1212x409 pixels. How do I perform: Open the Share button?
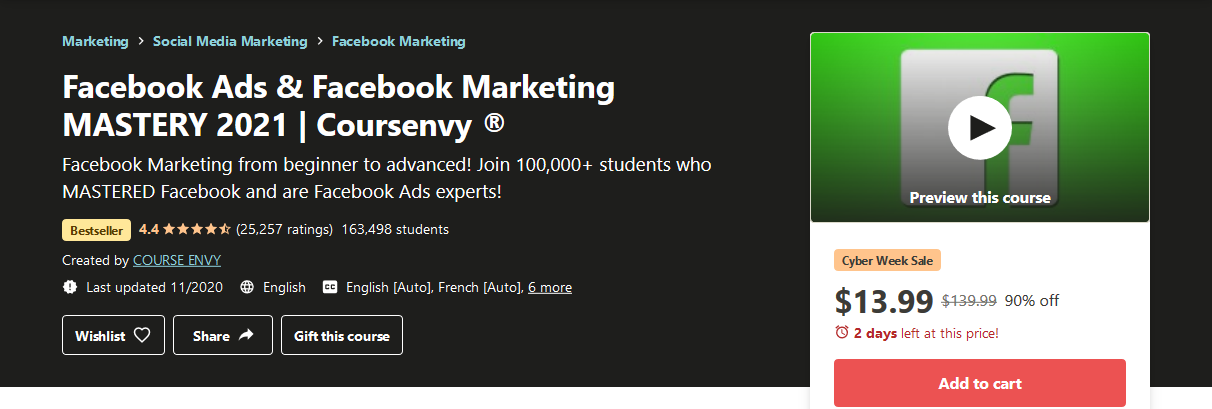(x=223, y=335)
